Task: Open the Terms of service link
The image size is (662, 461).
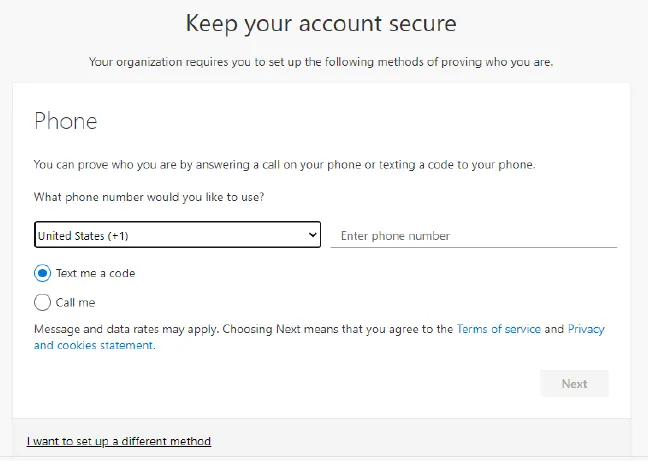Action: (x=498, y=329)
